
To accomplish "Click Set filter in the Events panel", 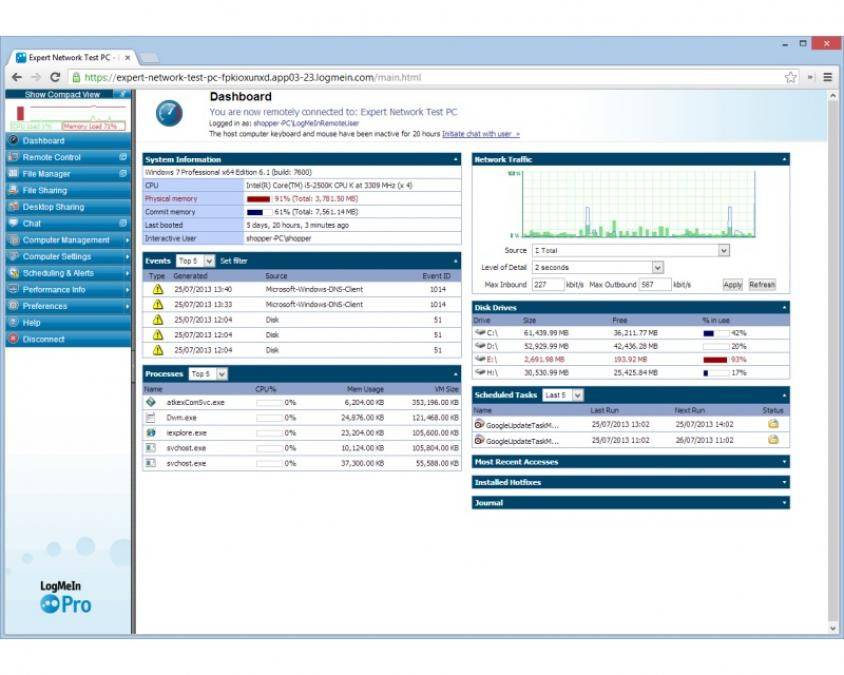I will tap(234, 261).
